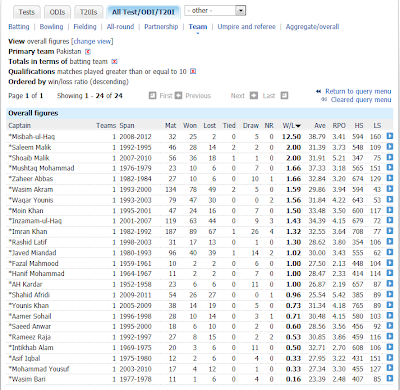
Task: Switch to the T20Is tab
Action: [x=88, y=12]
